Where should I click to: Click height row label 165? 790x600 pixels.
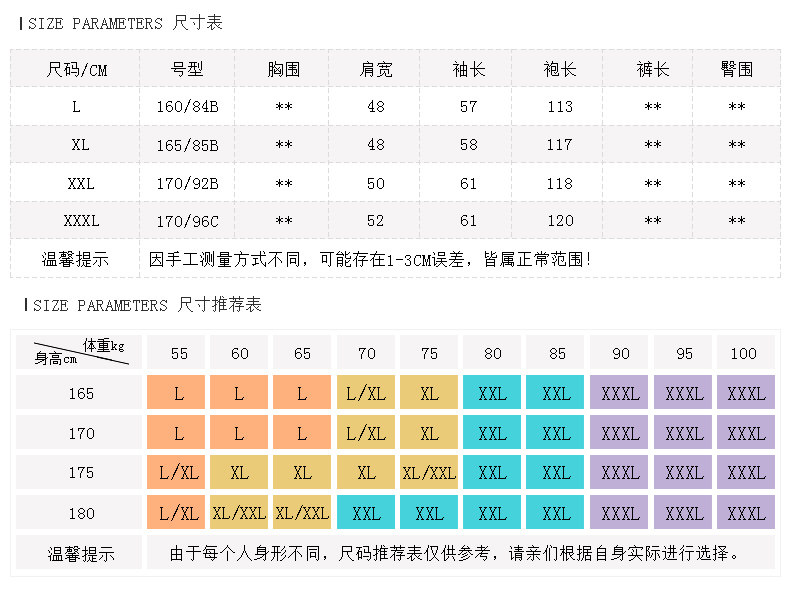point(81,393)
